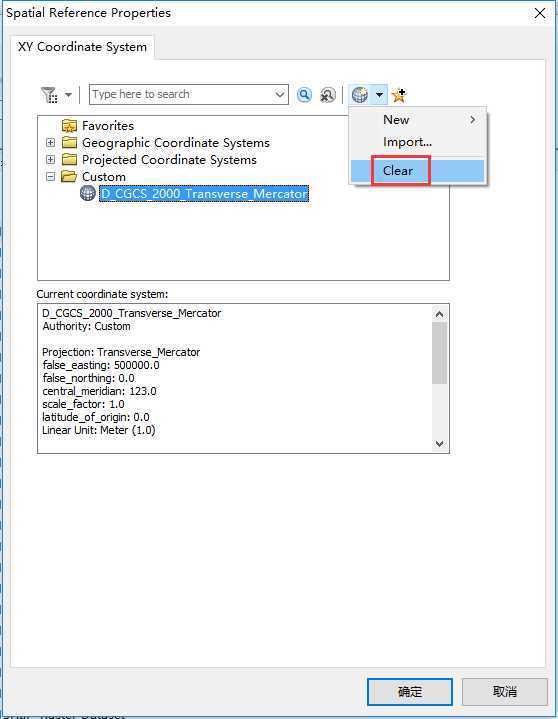558x719 pixels.
Task: Click the Projection: Transverse_Mercator line
Action: [x=121, y=352]
